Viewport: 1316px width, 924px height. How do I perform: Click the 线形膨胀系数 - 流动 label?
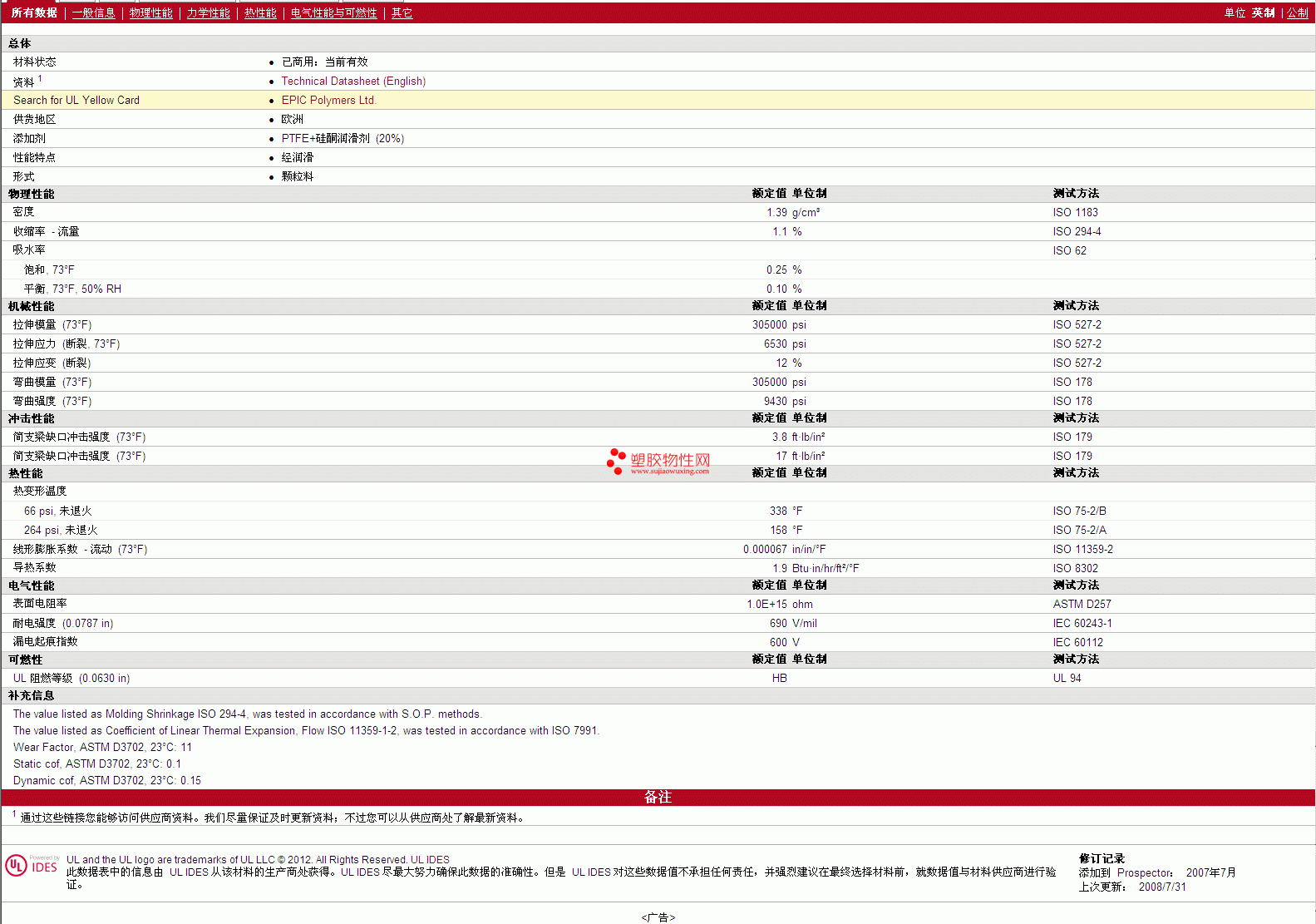80,550
